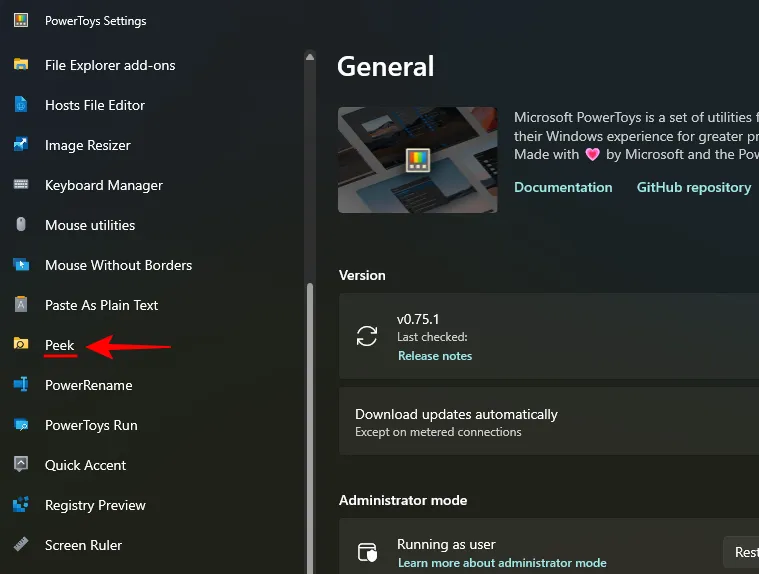Click the Administrator mode section heading
This screenshot has width=759, height=574.
click(403, 500)
